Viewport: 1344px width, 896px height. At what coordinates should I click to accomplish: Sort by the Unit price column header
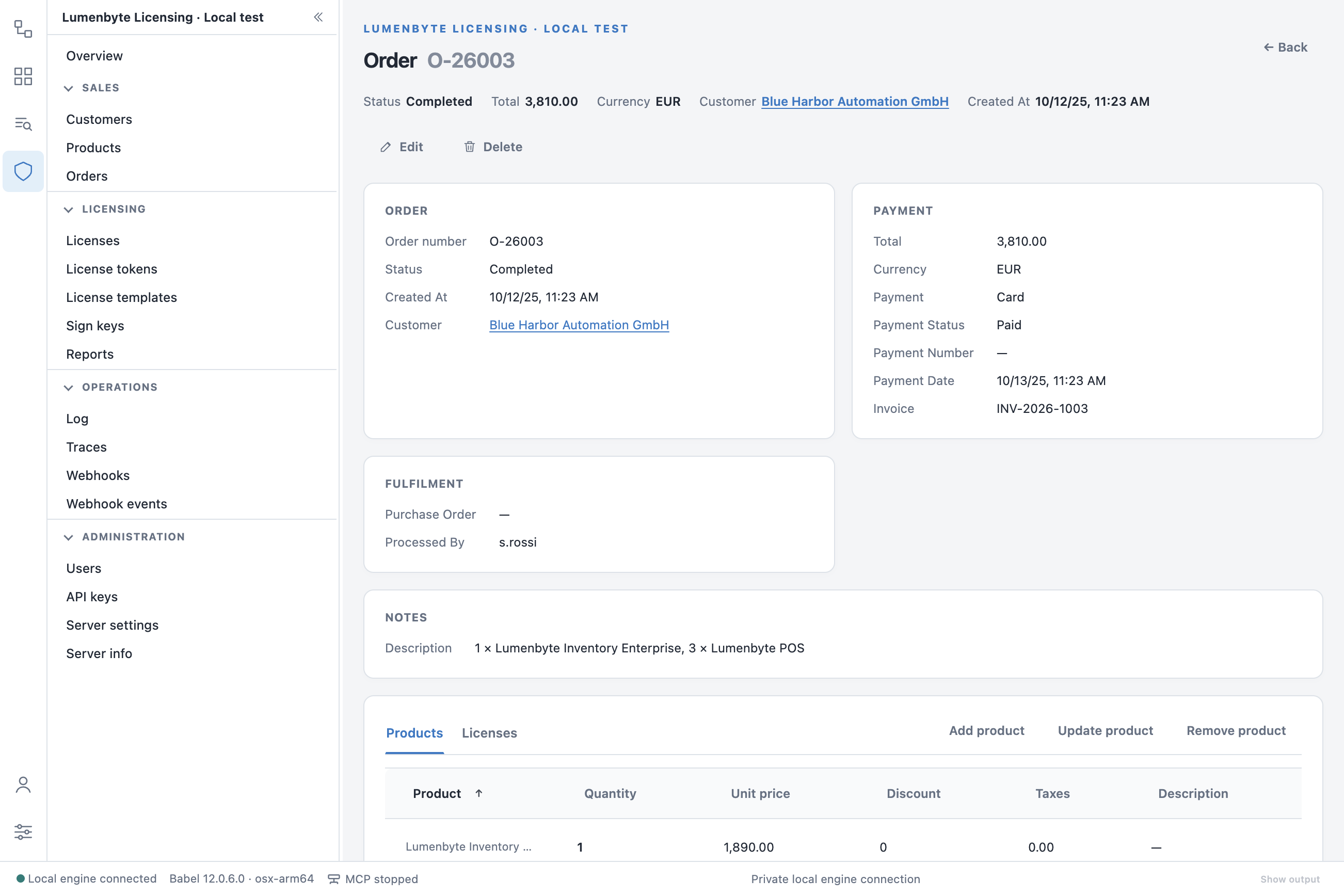[760, 794]
